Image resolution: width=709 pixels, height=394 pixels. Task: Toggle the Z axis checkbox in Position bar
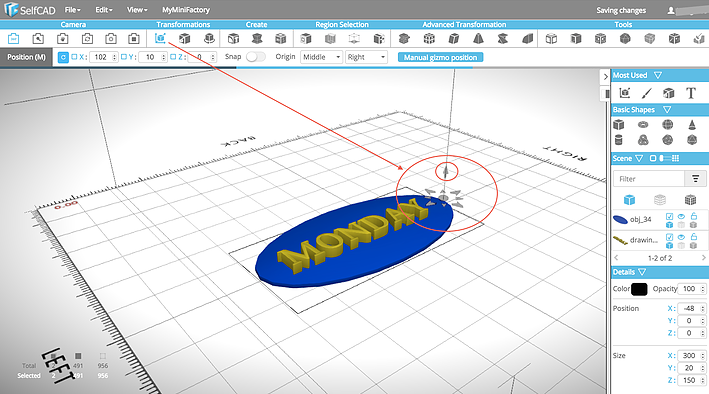pyautogui.click(x=173, y=57)
